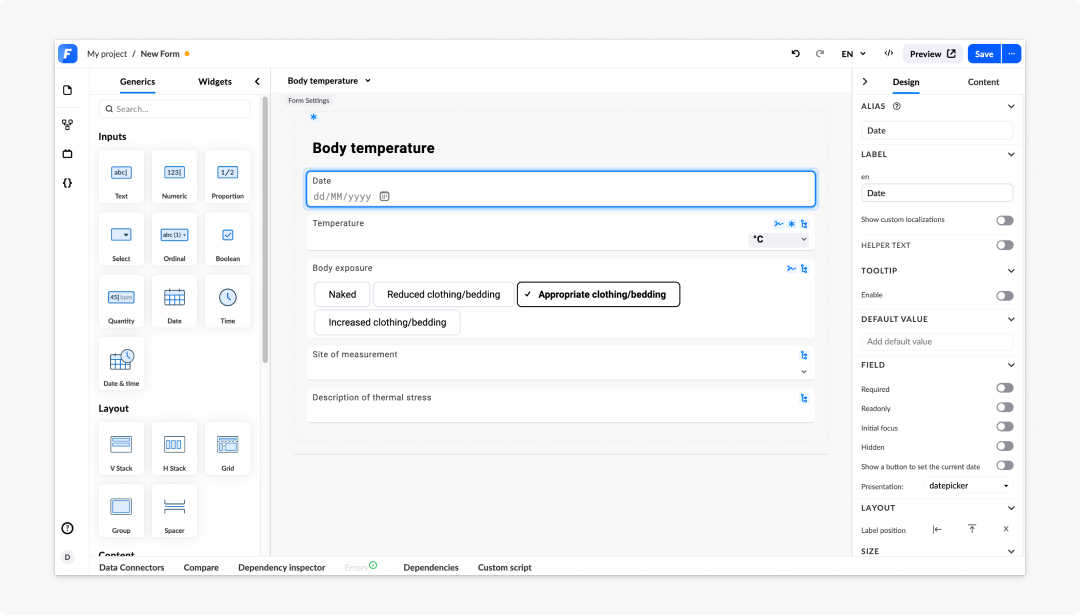Select the Select input widget

(x=121, y=239)
